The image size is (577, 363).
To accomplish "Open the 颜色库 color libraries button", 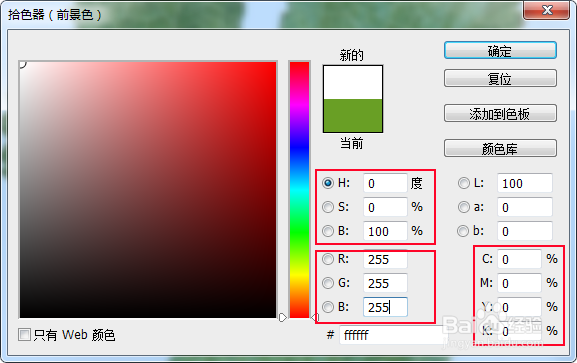I will (x=500, y=148).
